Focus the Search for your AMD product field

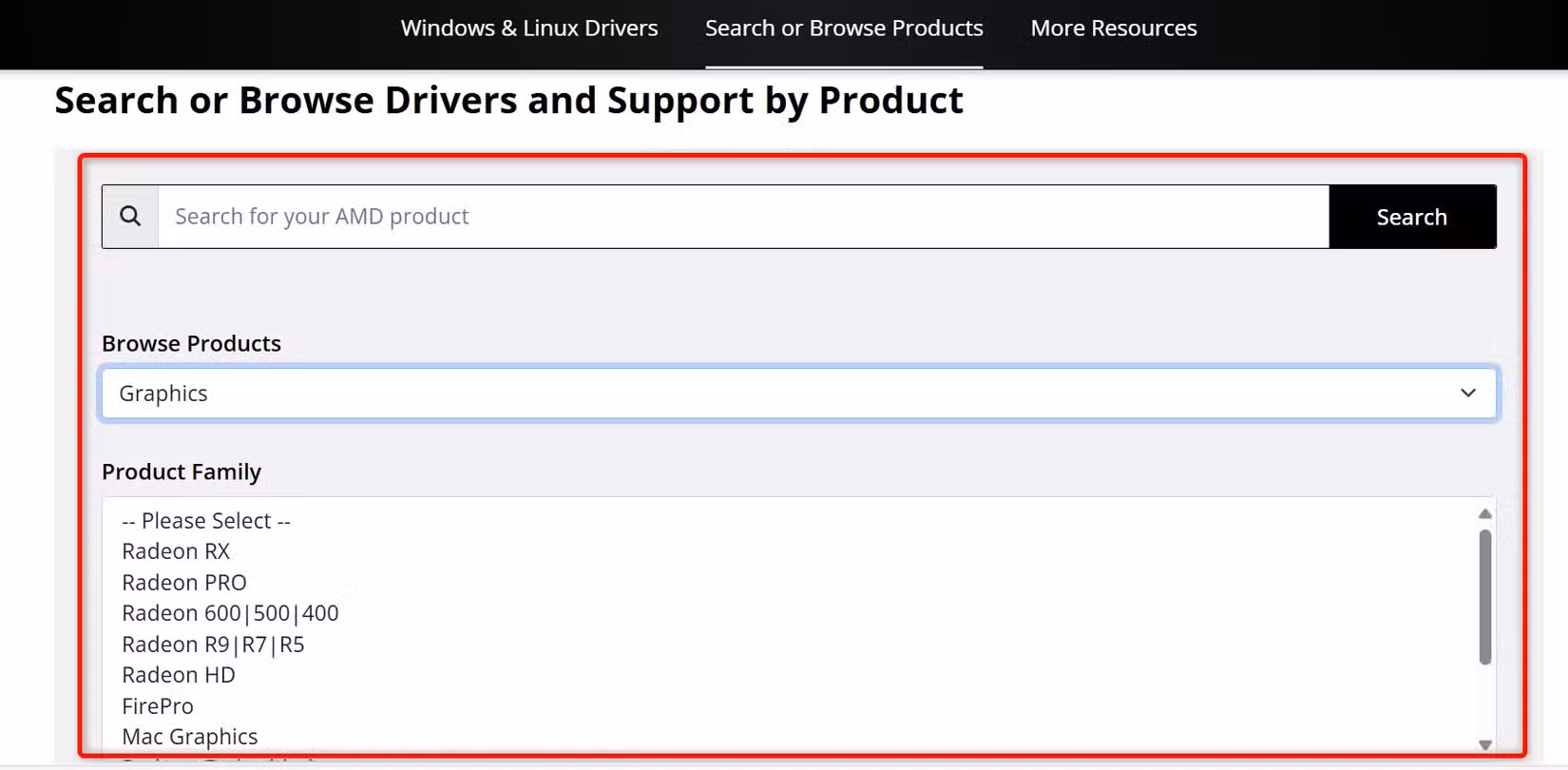(x=743, y=217)
